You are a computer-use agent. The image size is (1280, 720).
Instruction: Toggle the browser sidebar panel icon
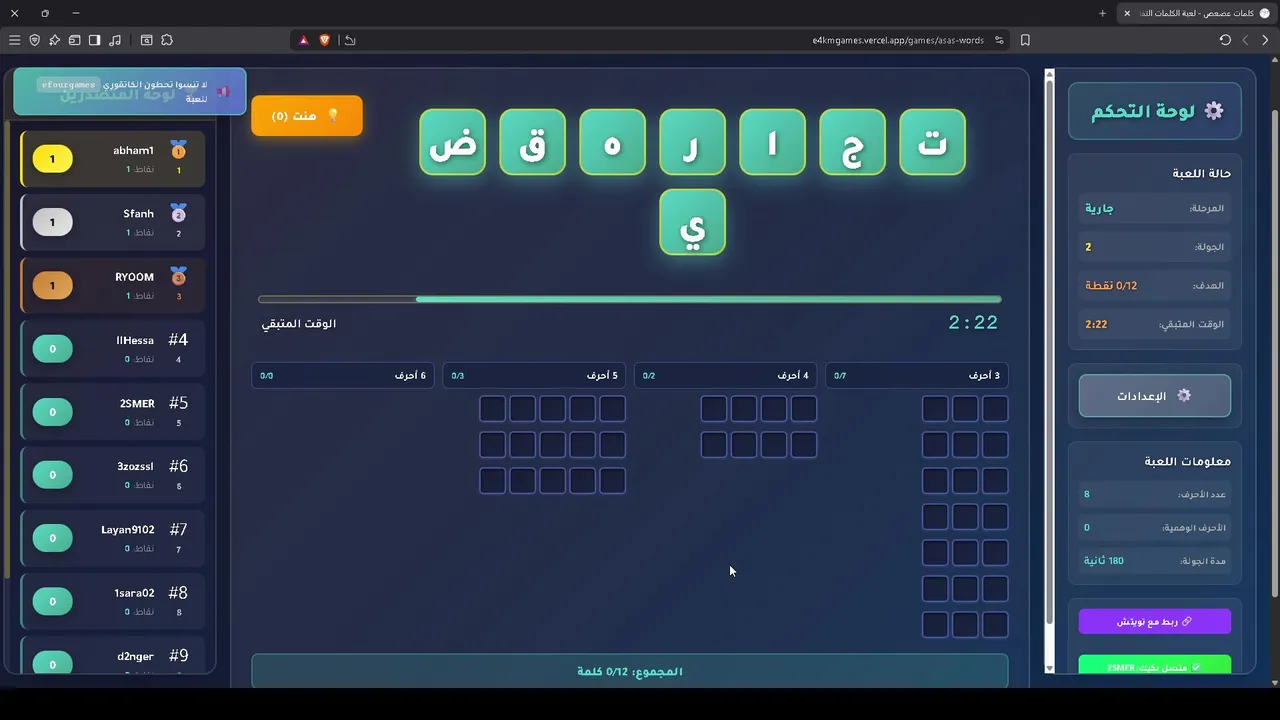click(94, 40)
